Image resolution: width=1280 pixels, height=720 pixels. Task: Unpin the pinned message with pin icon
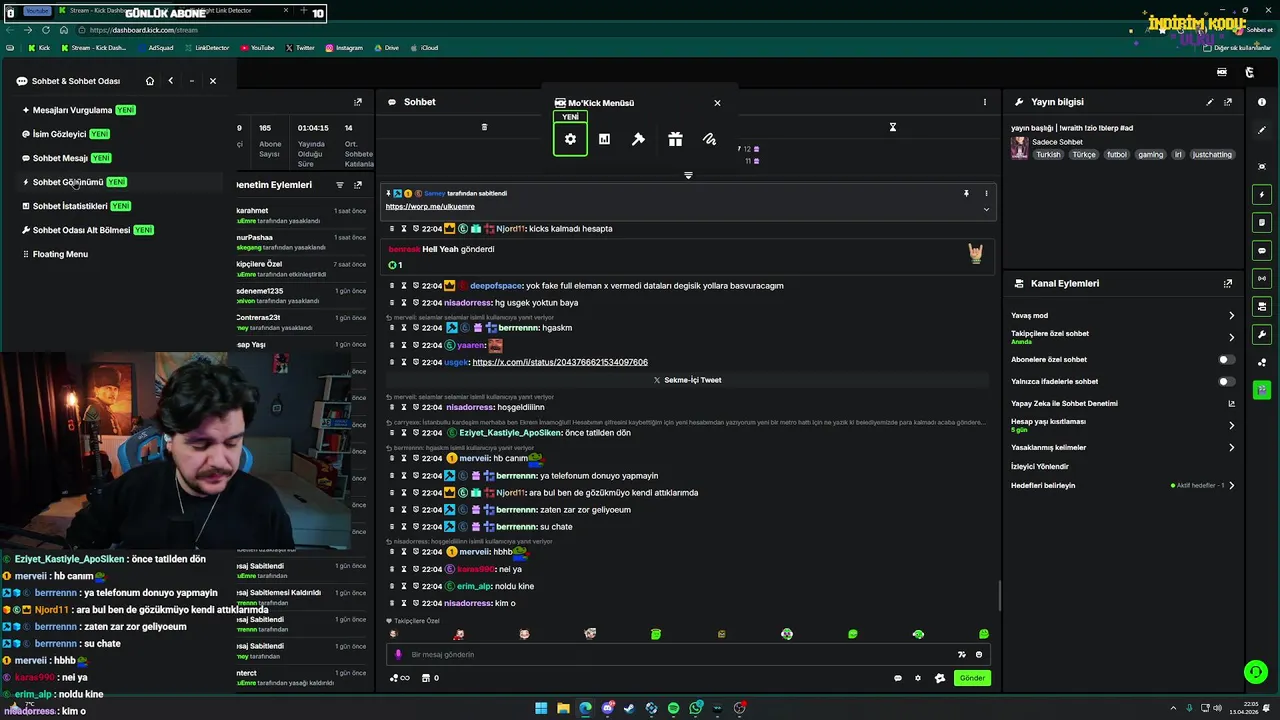point(966,193)
